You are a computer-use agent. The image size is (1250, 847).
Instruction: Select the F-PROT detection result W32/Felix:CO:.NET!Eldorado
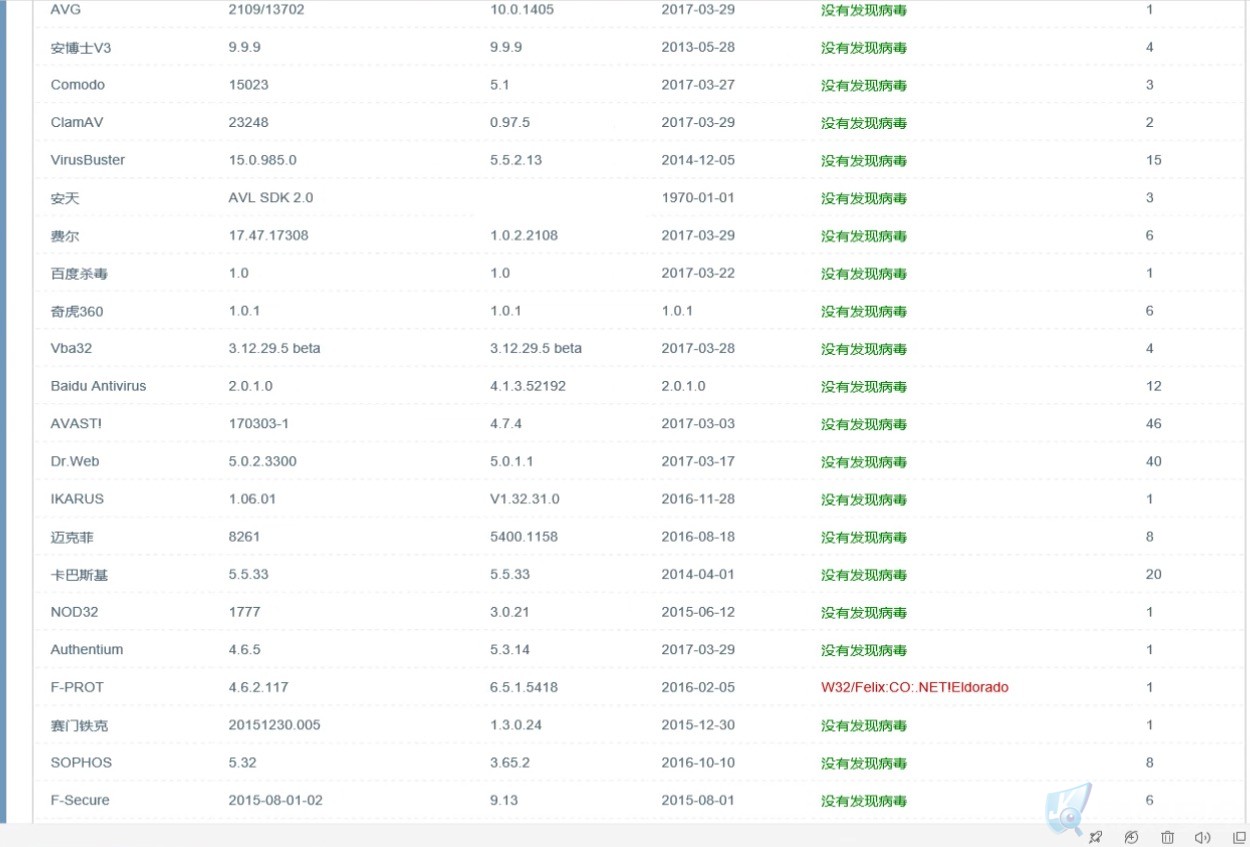[915, 687]
